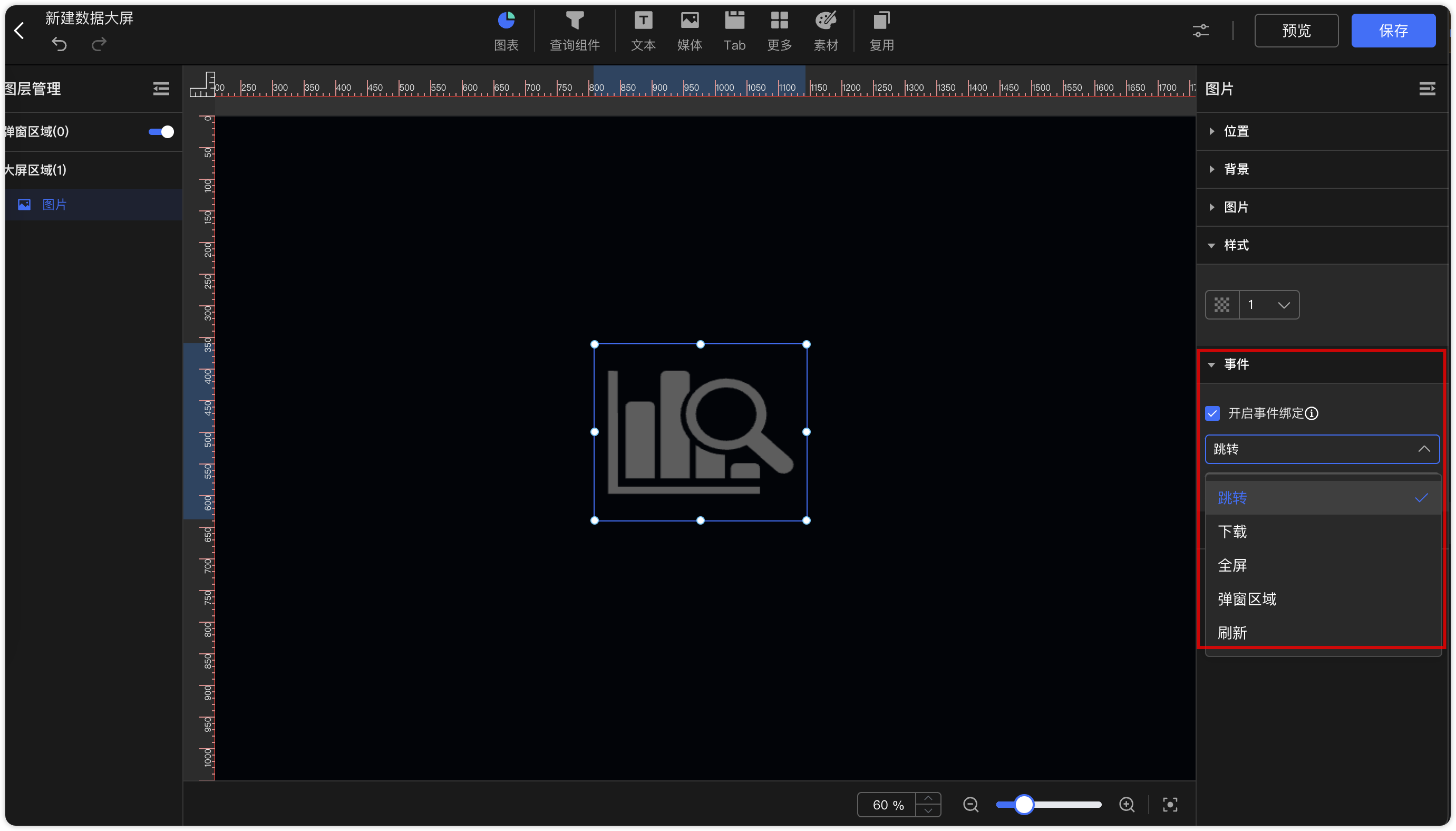This screenshot has height=831, width=1456.
Task: Select the 图片 layer in list
Action: tap(94, 205)
